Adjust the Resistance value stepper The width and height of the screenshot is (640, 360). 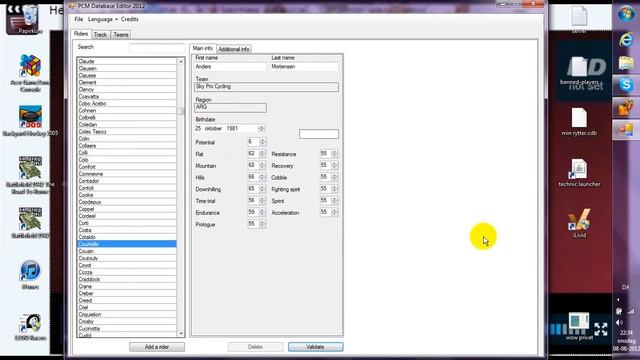335,154
